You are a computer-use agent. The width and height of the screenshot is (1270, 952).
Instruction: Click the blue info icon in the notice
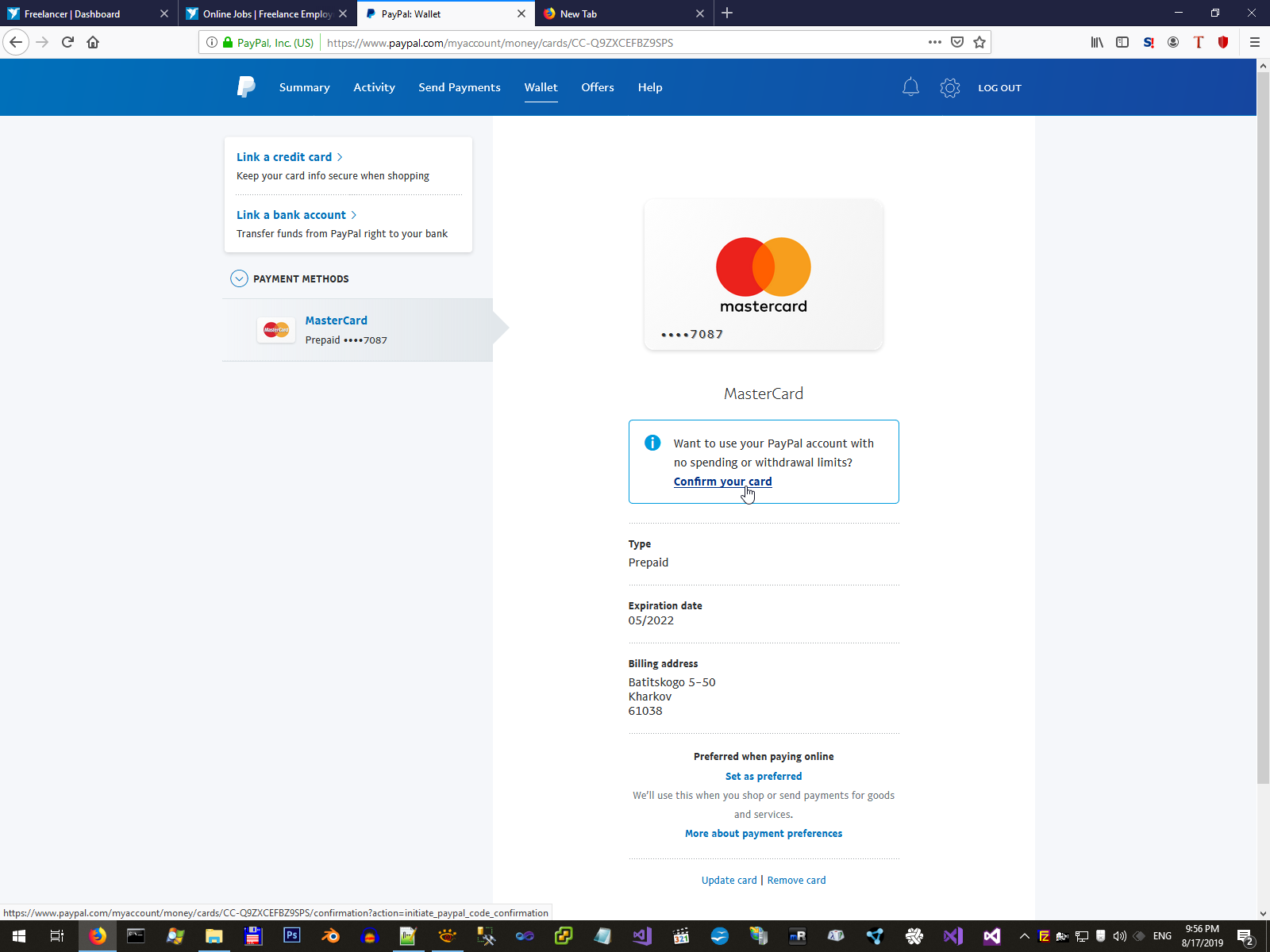tap(652, 443)
